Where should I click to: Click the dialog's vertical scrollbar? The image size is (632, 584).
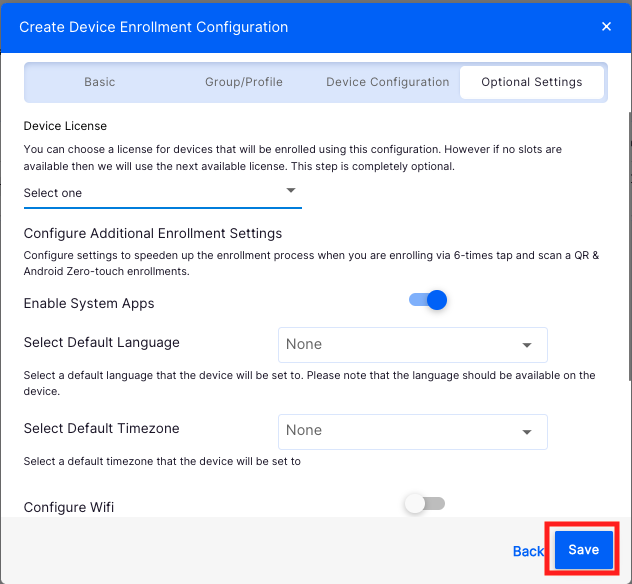click(630, 246)
